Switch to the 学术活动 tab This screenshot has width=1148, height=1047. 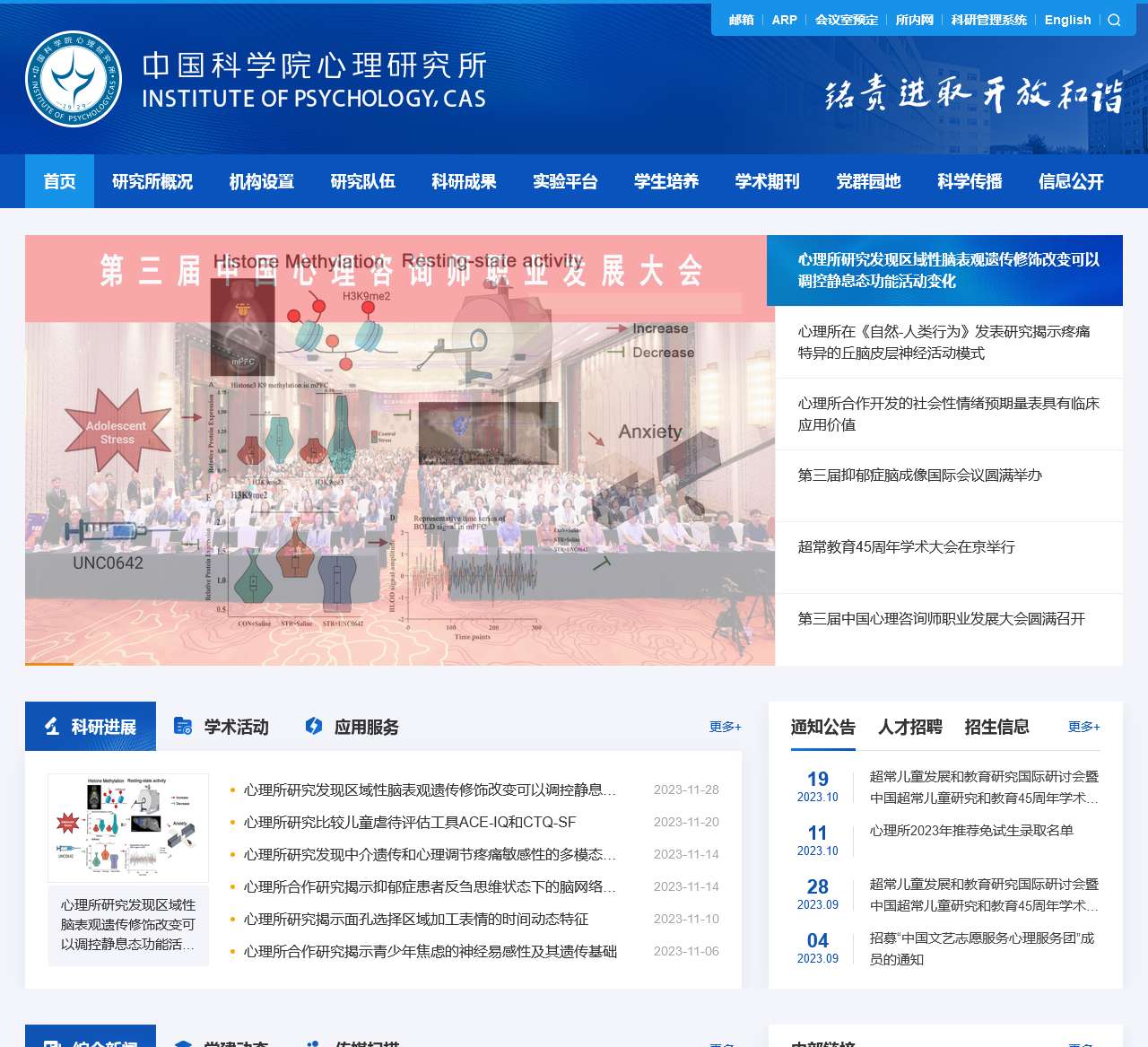[222, 726]
